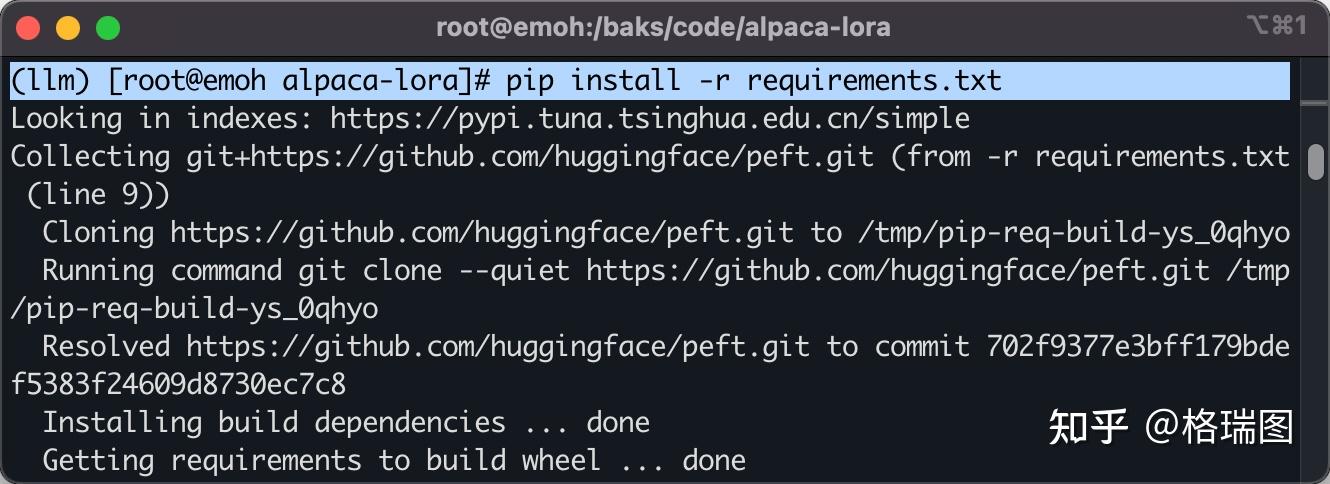The width and height of the screenshot is (1330, 484).
Task: Click the terminal scrollbar thumb
Action: point(1316,162)
